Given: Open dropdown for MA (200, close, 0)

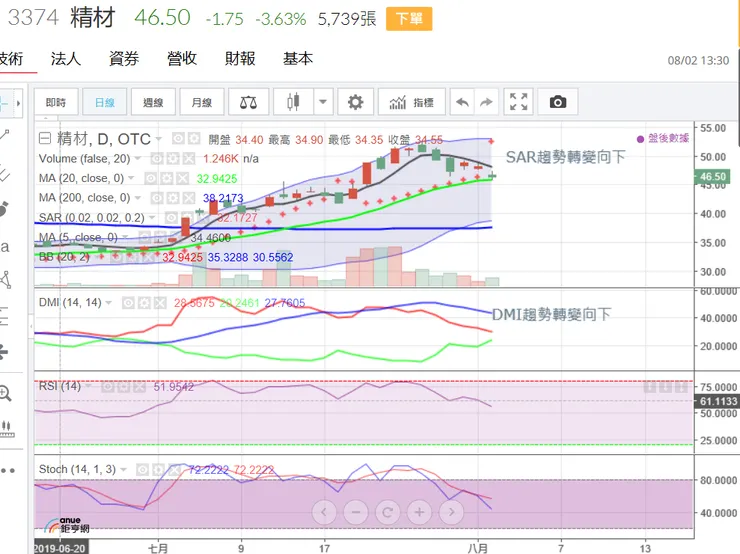Looking at the screenshot, I should click(137, 198).
